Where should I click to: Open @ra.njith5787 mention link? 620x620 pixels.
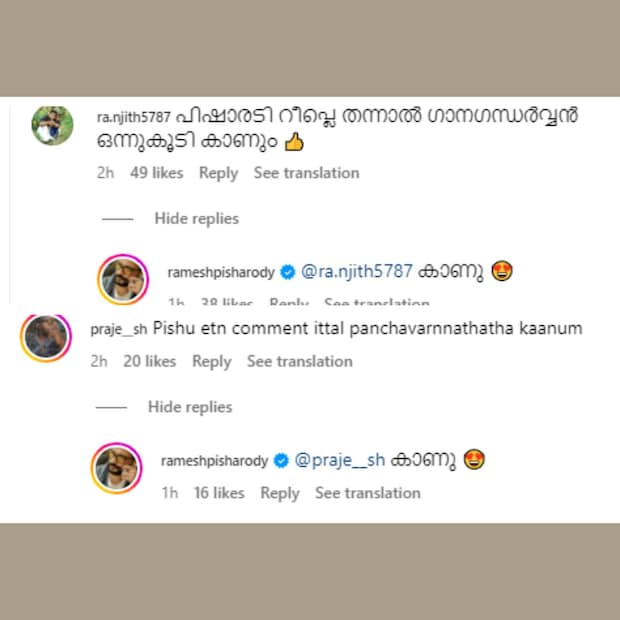pyautogui.click(x=357, y=272)
